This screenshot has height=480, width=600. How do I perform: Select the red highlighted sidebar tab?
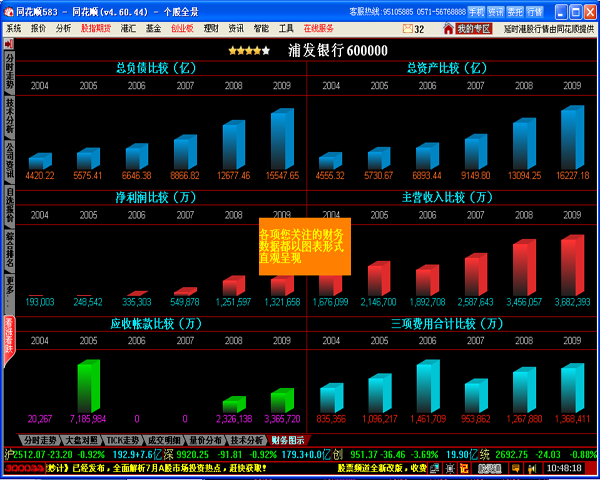[x=9, y=340]
